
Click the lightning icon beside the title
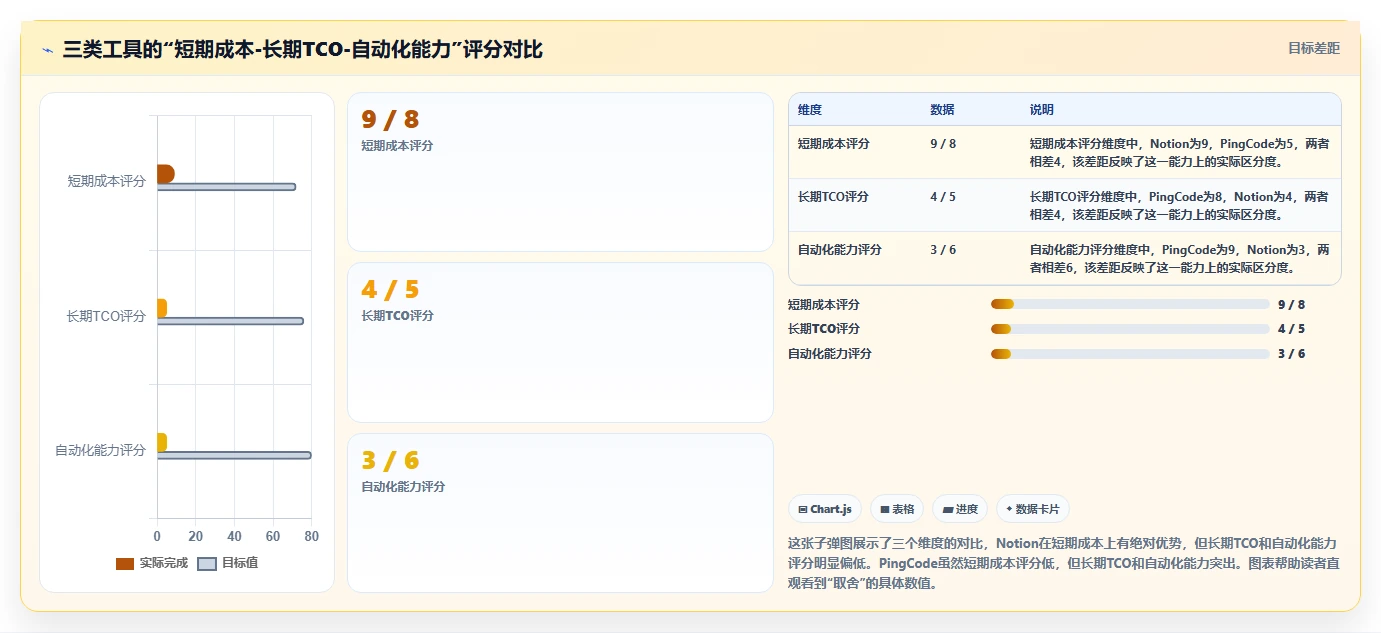(48, 50)
